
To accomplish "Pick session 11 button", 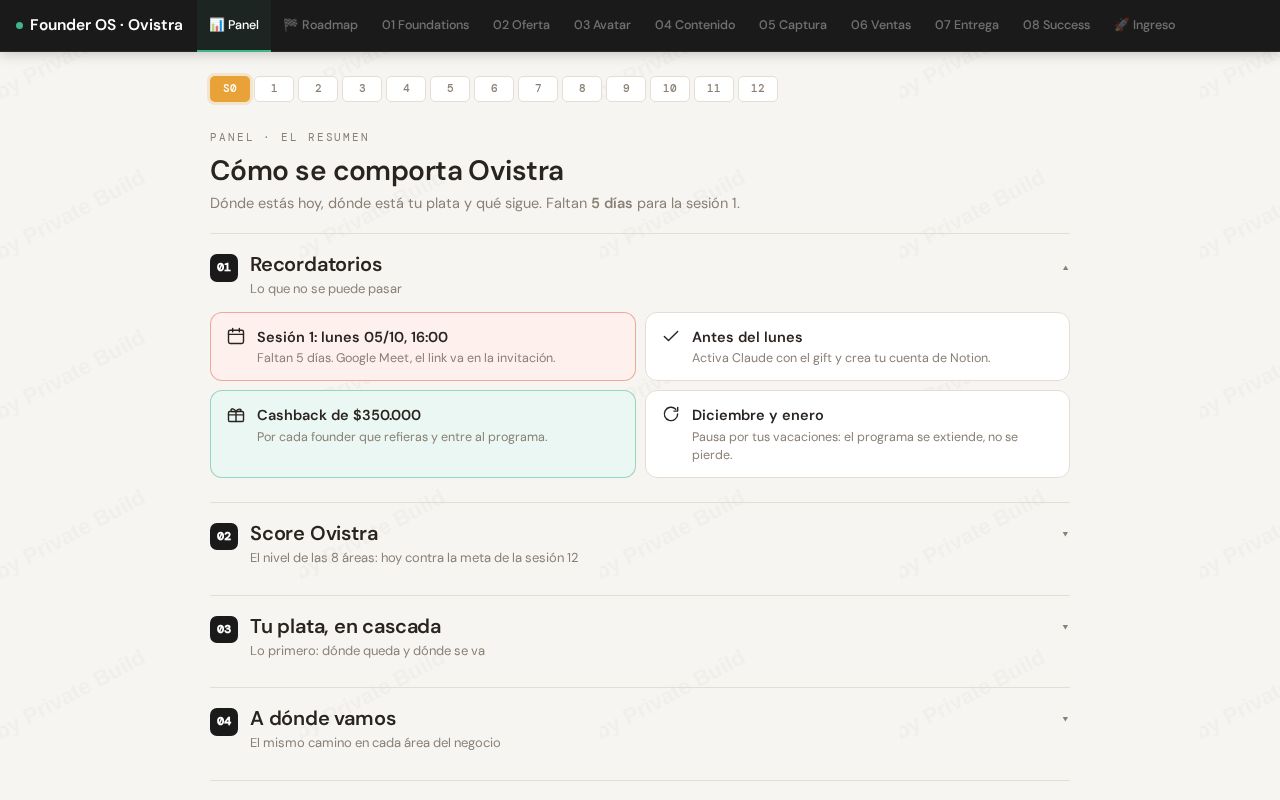I will [714, 89].
